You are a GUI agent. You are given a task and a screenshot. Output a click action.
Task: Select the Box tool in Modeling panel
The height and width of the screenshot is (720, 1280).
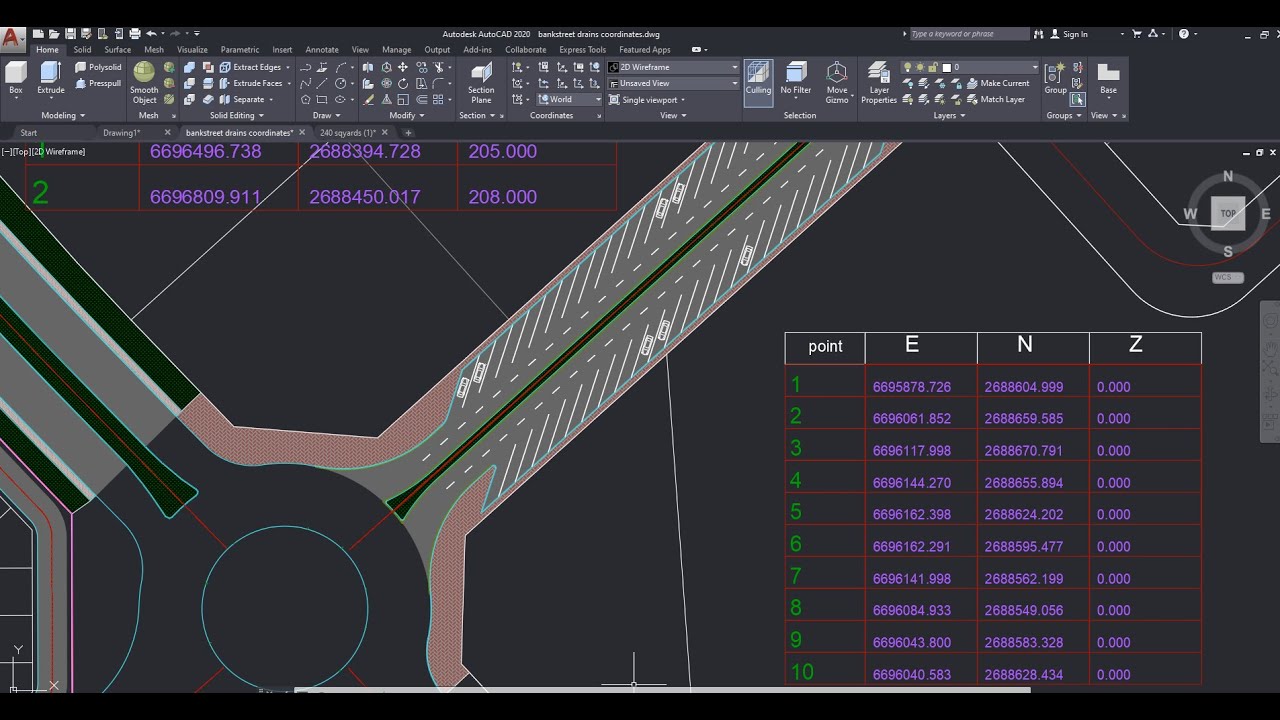coord(15,78)
